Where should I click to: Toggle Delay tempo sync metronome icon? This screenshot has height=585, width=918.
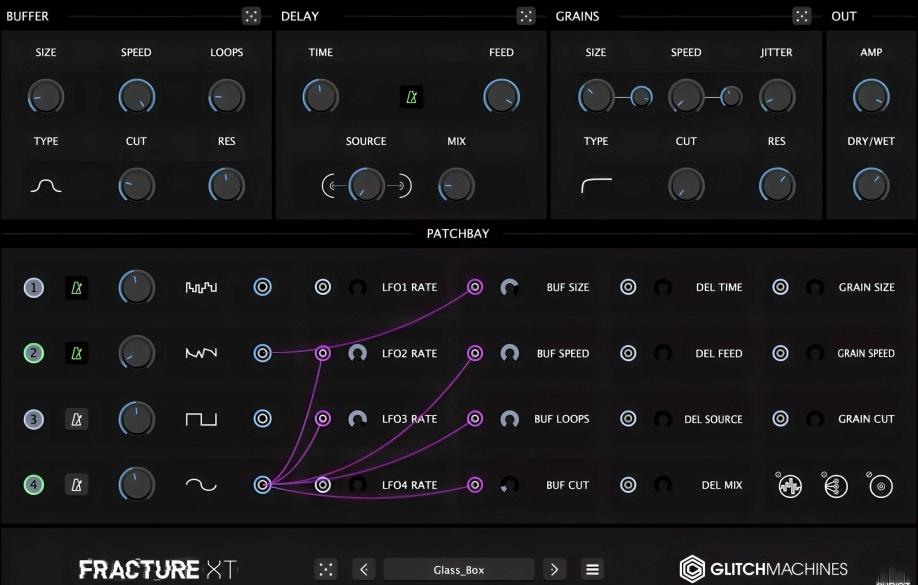click(x=412, y=97)
